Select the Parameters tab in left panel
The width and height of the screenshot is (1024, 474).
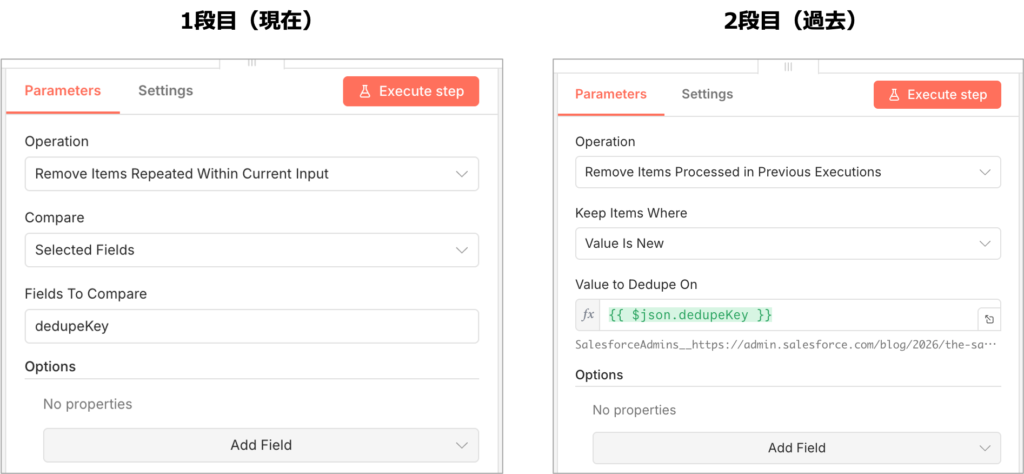(x=63, y=91)
